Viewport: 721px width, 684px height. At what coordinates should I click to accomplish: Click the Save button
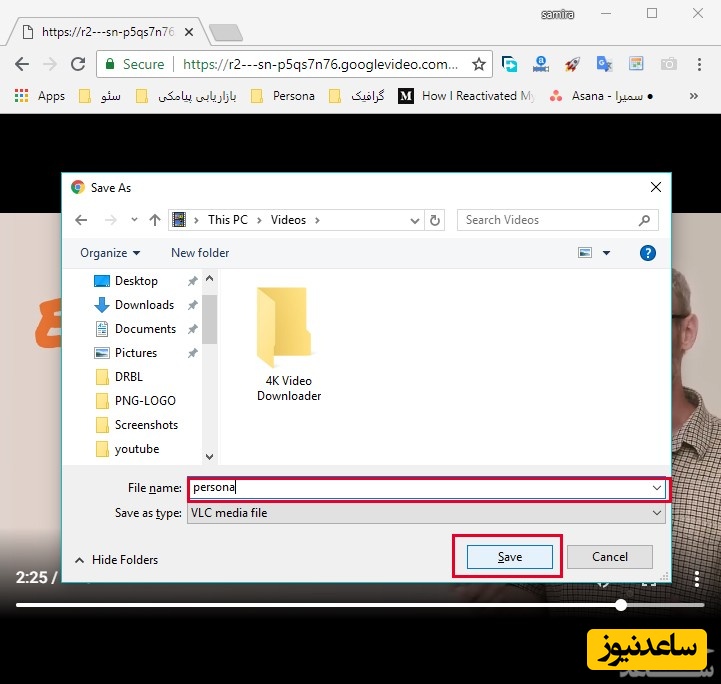(509, 557)
